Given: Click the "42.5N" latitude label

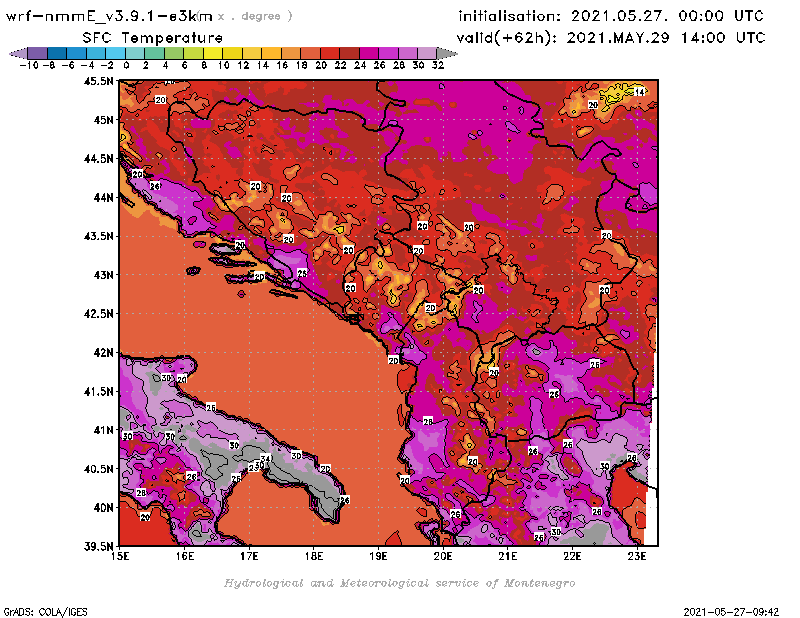Looking at the screenshot, I should pos(99,314).
